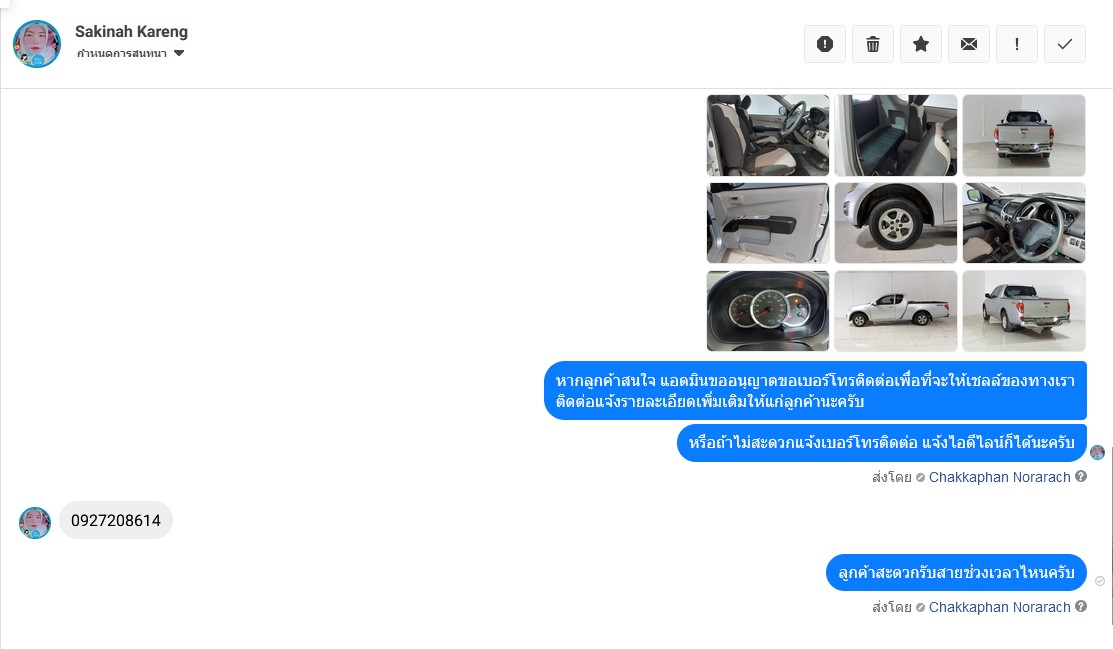Screen dimensions: 1113x649
Task: Open the dashboard gauge cluster photo
Action: (x=768, y=311)
